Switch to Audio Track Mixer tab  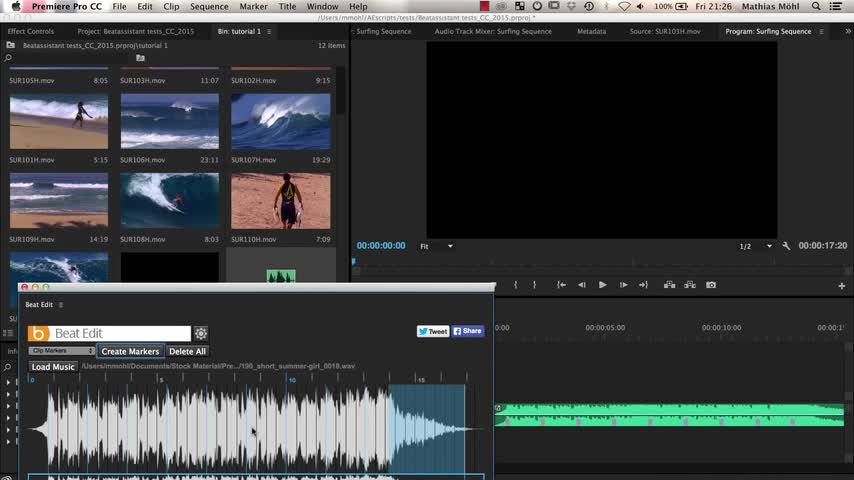click(493, 31)
